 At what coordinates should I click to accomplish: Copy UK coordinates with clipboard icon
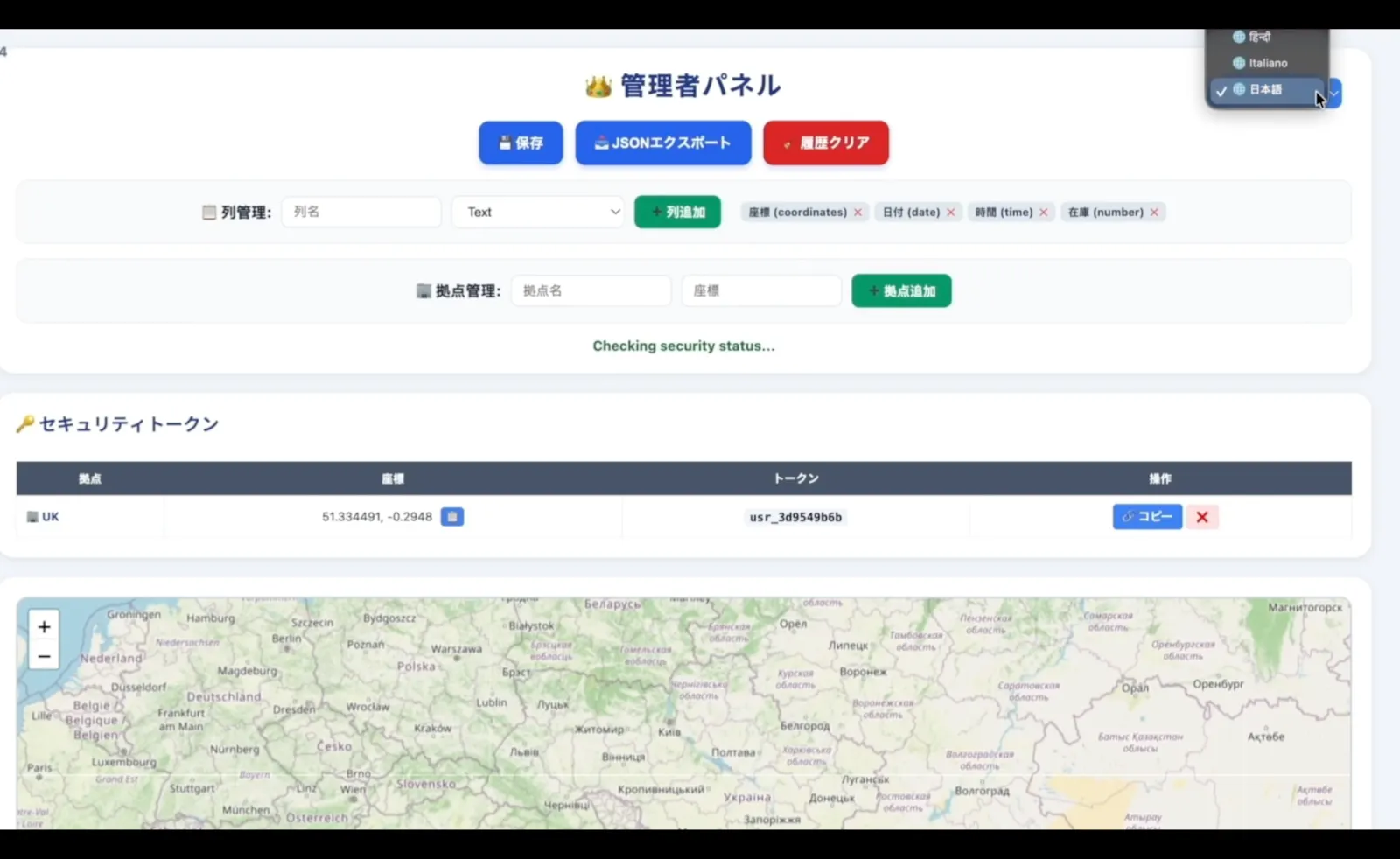tap(452, 517)
